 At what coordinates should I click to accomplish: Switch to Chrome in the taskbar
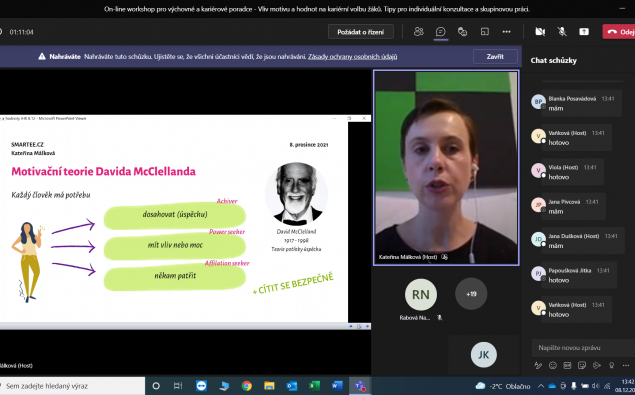pos(247,386)
